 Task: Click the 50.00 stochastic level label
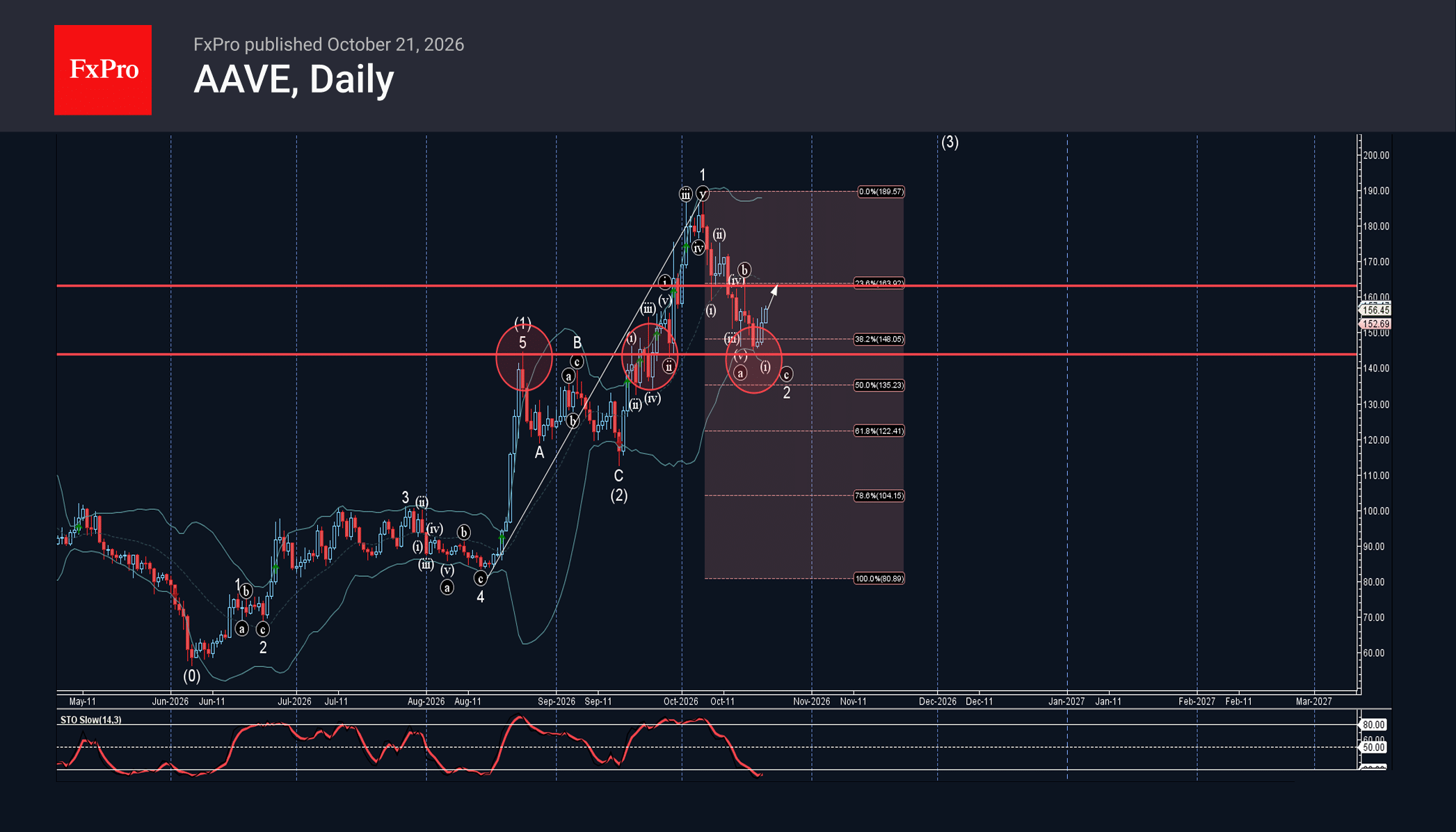tap(1373, 748)
